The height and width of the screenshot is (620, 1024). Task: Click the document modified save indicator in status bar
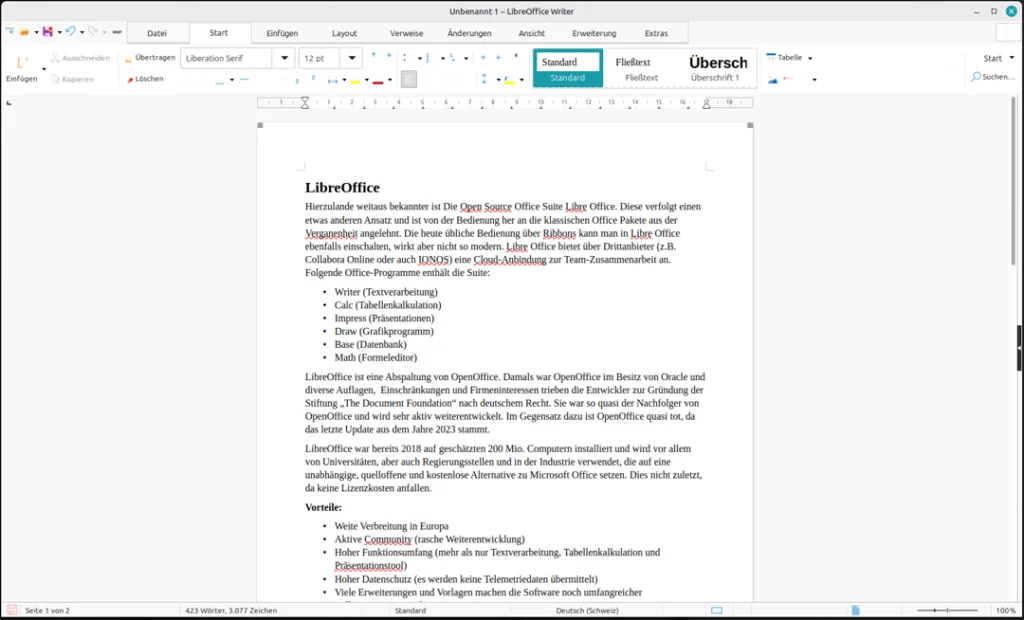click(x=12, y=610)
